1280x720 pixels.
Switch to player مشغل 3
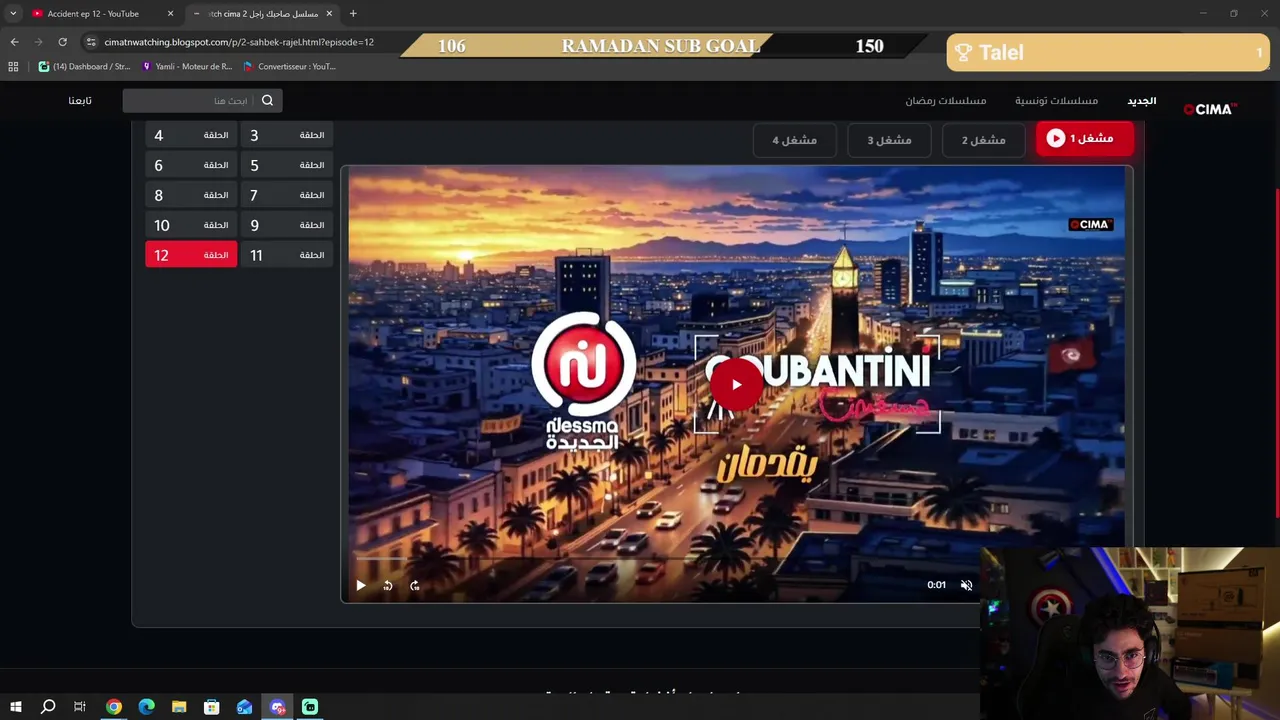(889, 140)
